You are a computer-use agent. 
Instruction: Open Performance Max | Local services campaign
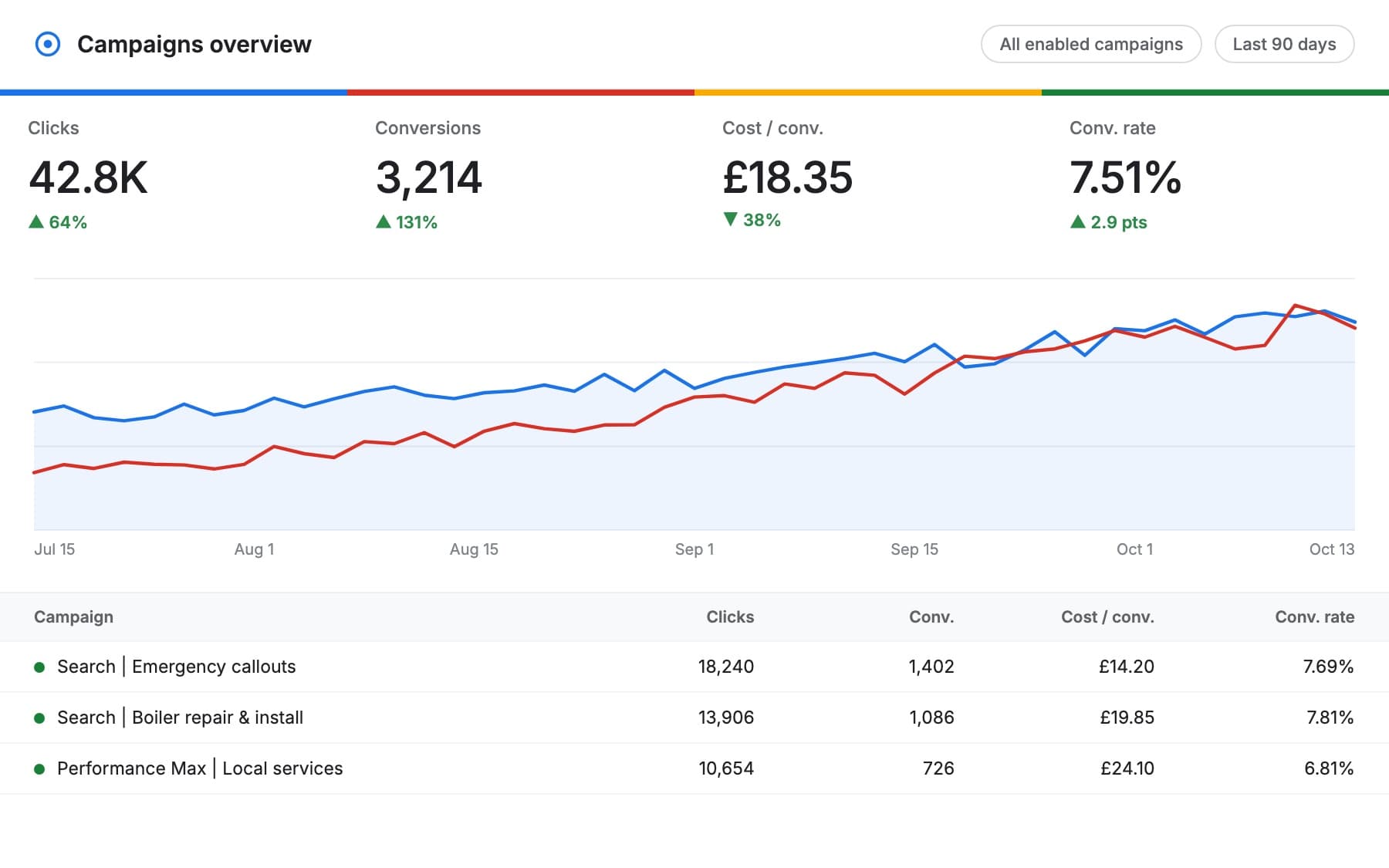tap(200, 768)
